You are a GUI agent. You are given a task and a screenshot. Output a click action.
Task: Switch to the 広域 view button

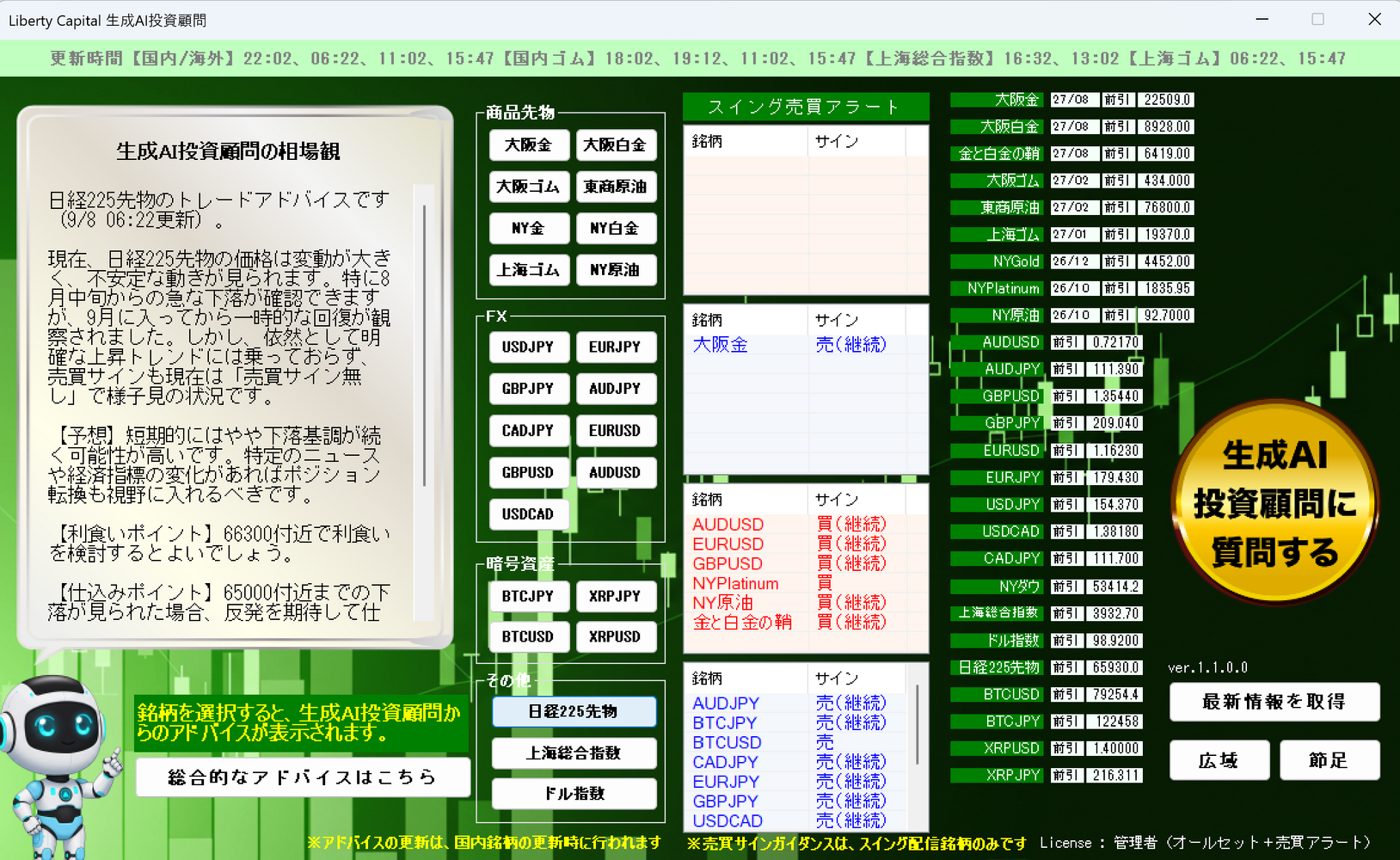(1219, 760)
